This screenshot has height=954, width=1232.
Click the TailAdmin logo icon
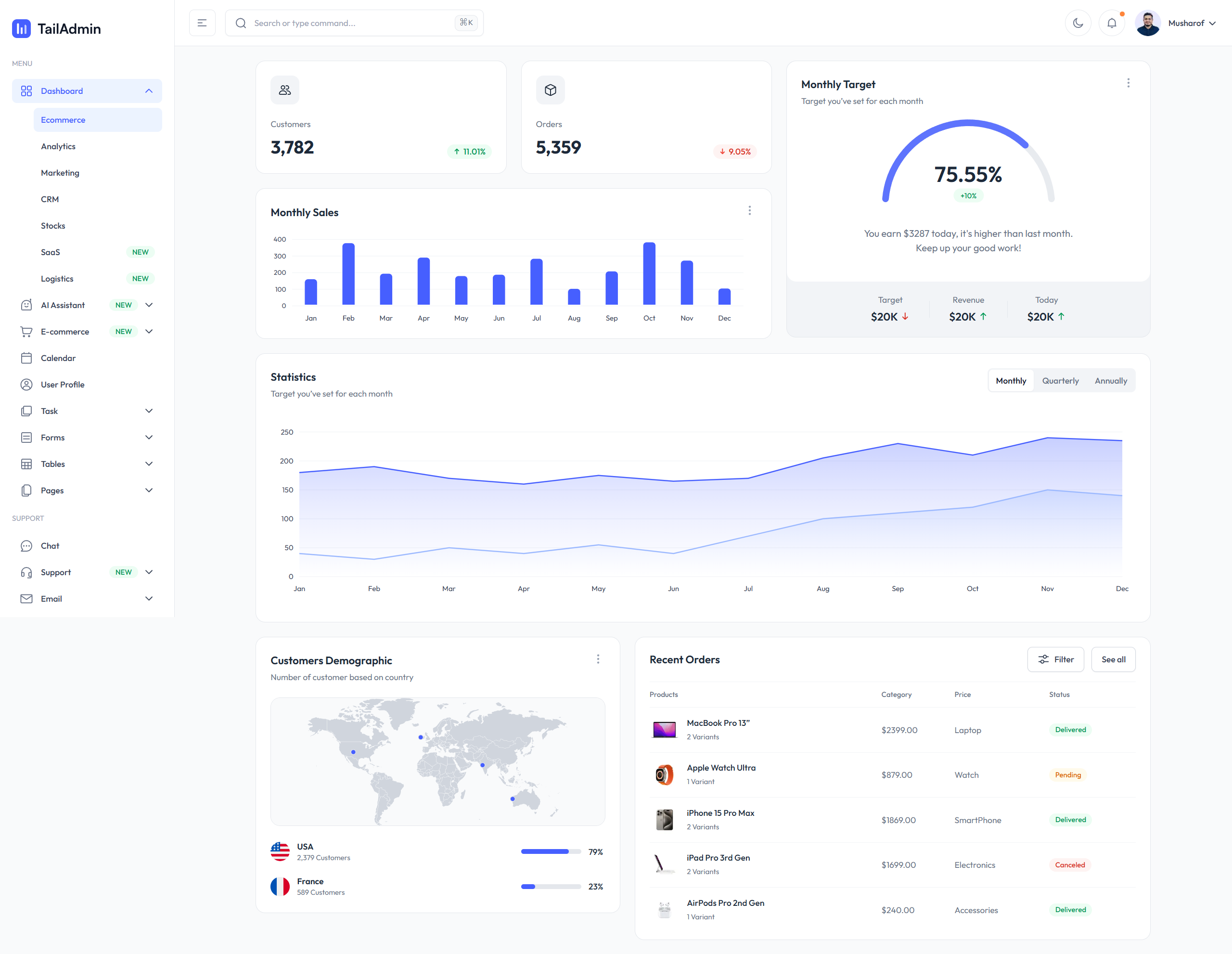[22, 29]
